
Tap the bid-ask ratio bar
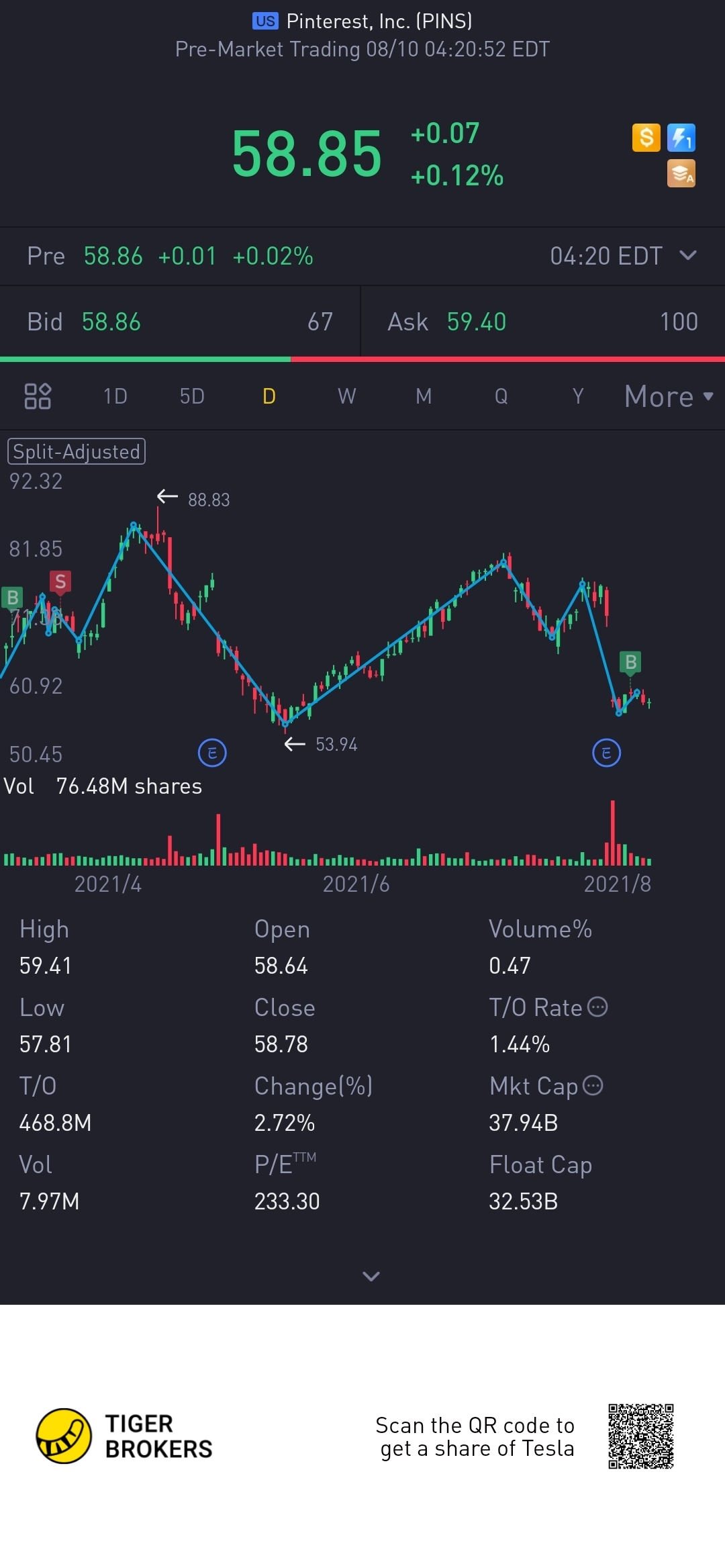362,359
